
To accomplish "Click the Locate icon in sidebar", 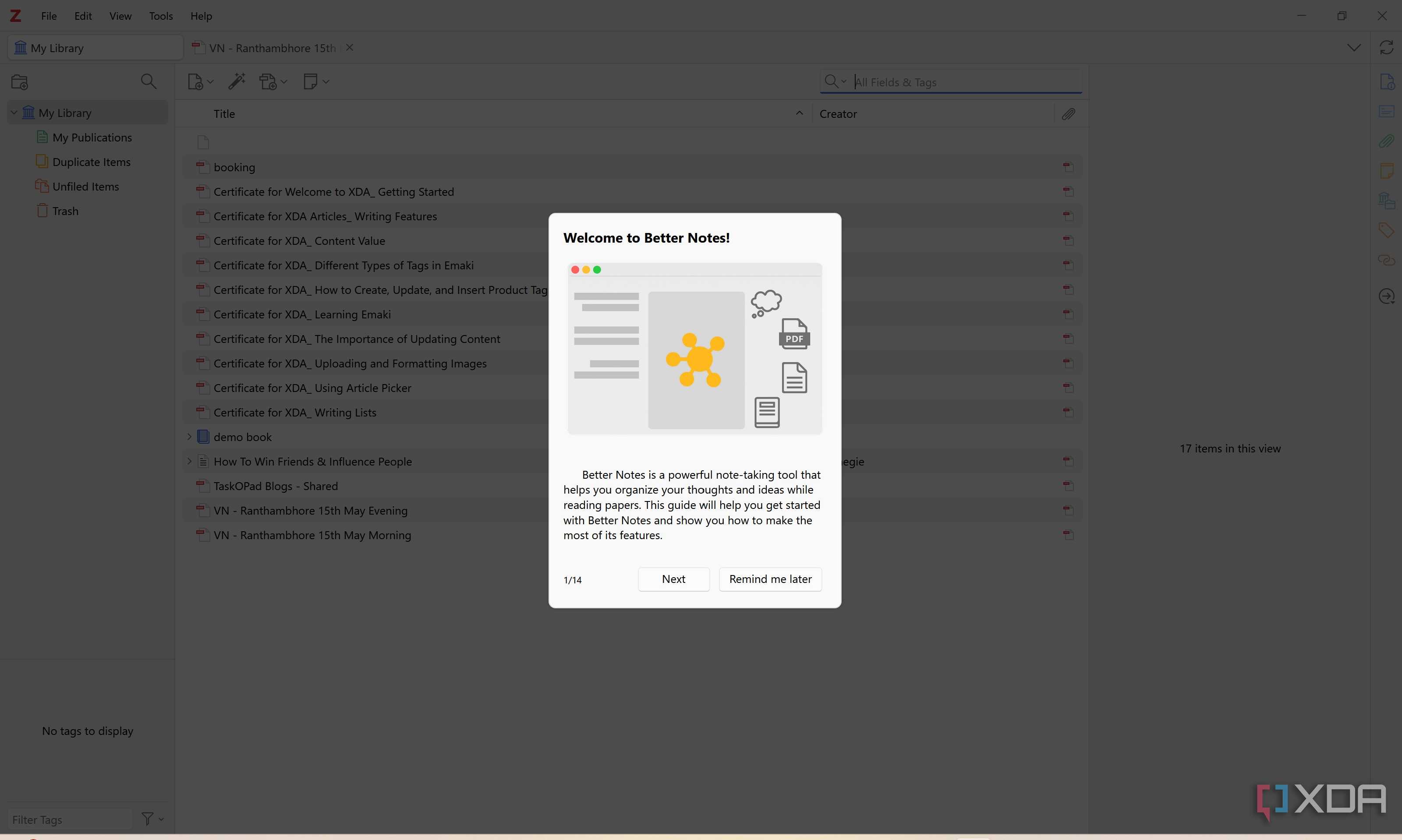I will point(1386,296).
